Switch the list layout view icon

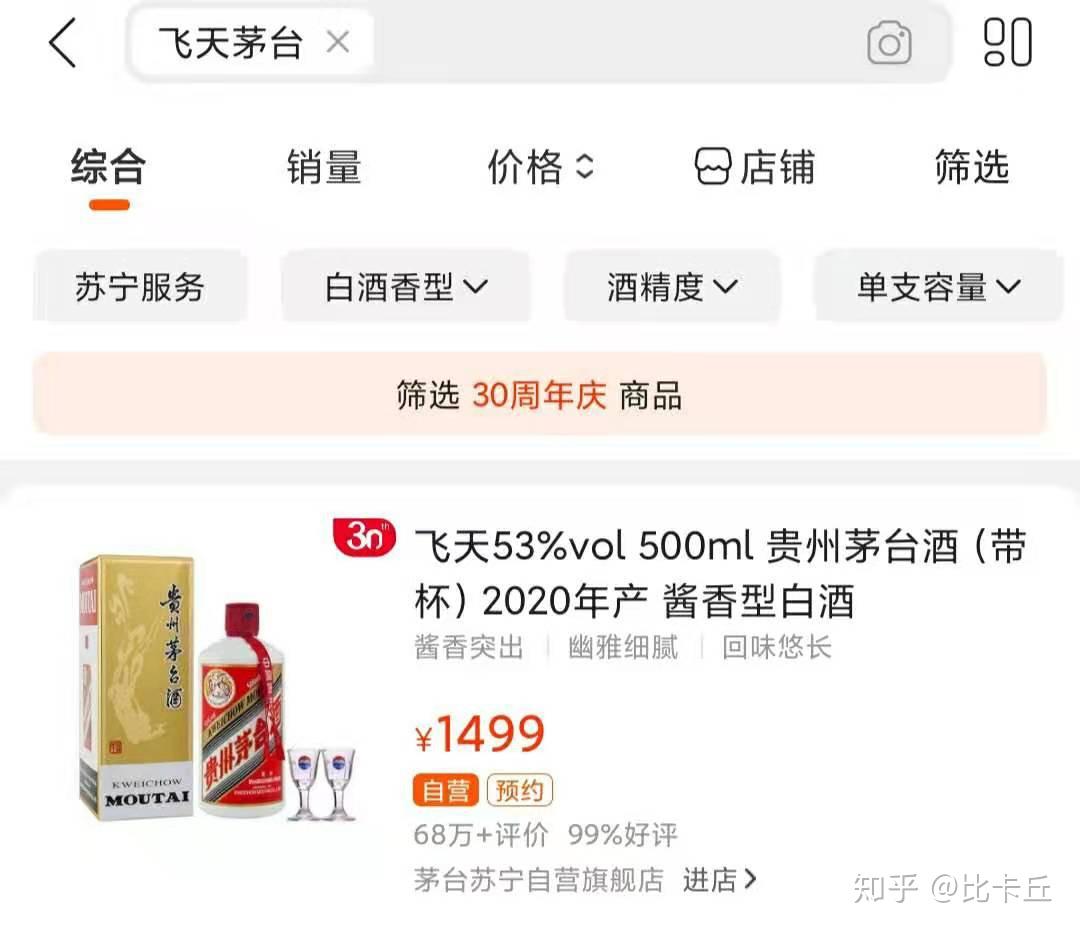[x=1008, y=43]
